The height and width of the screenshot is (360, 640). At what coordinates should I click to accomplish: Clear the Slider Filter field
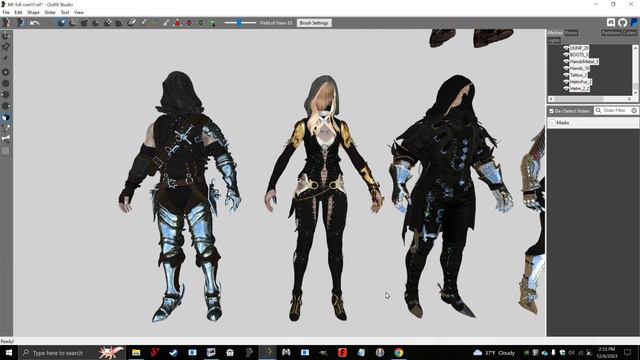coord(634,111)
